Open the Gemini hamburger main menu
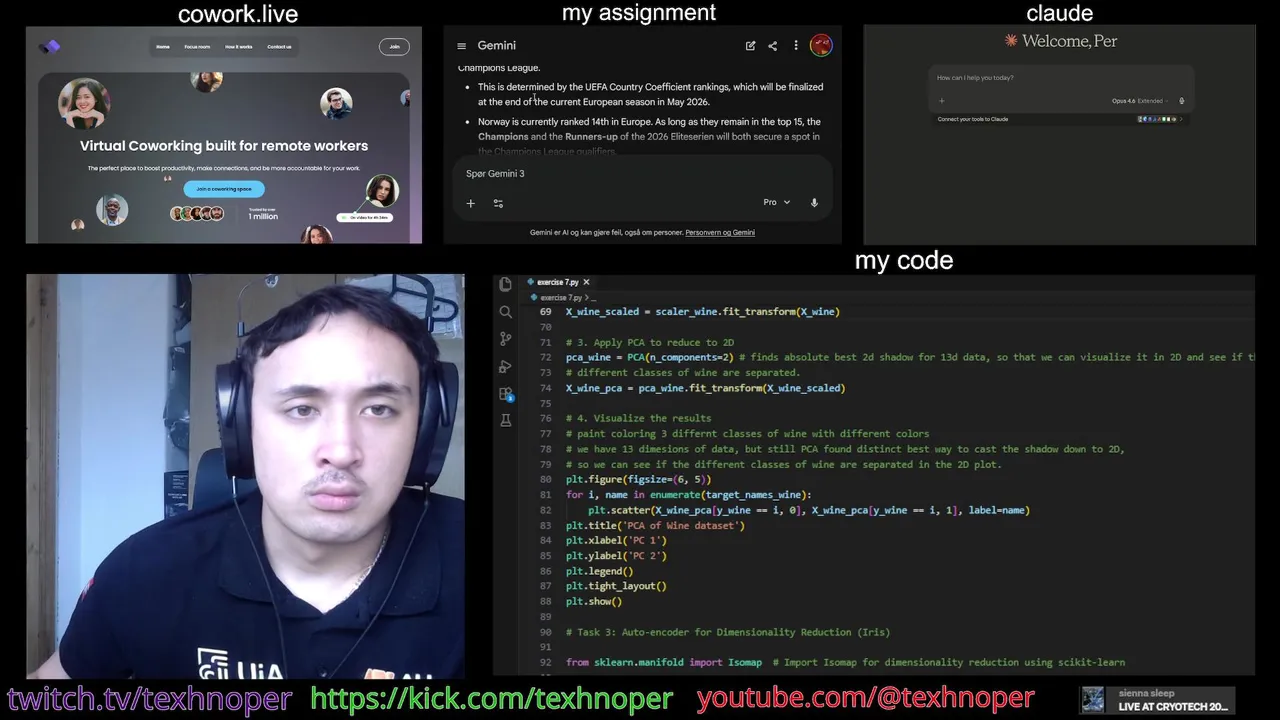 tap(461, 46)
